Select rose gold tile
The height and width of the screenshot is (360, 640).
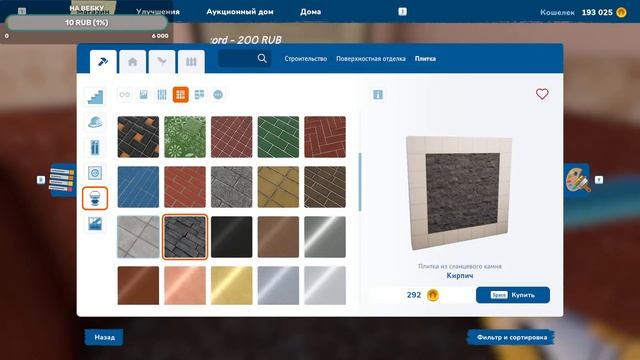pyautogui.click(x=185, y=285)
